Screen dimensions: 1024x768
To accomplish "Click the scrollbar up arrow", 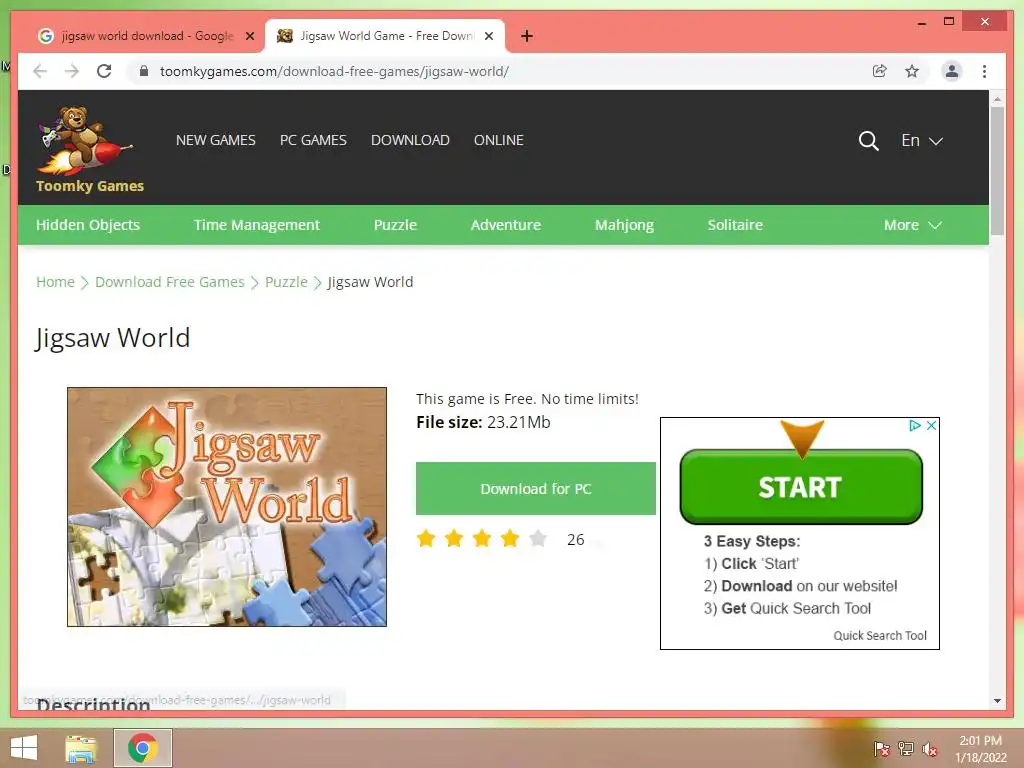I will click(x=997, y=99).
